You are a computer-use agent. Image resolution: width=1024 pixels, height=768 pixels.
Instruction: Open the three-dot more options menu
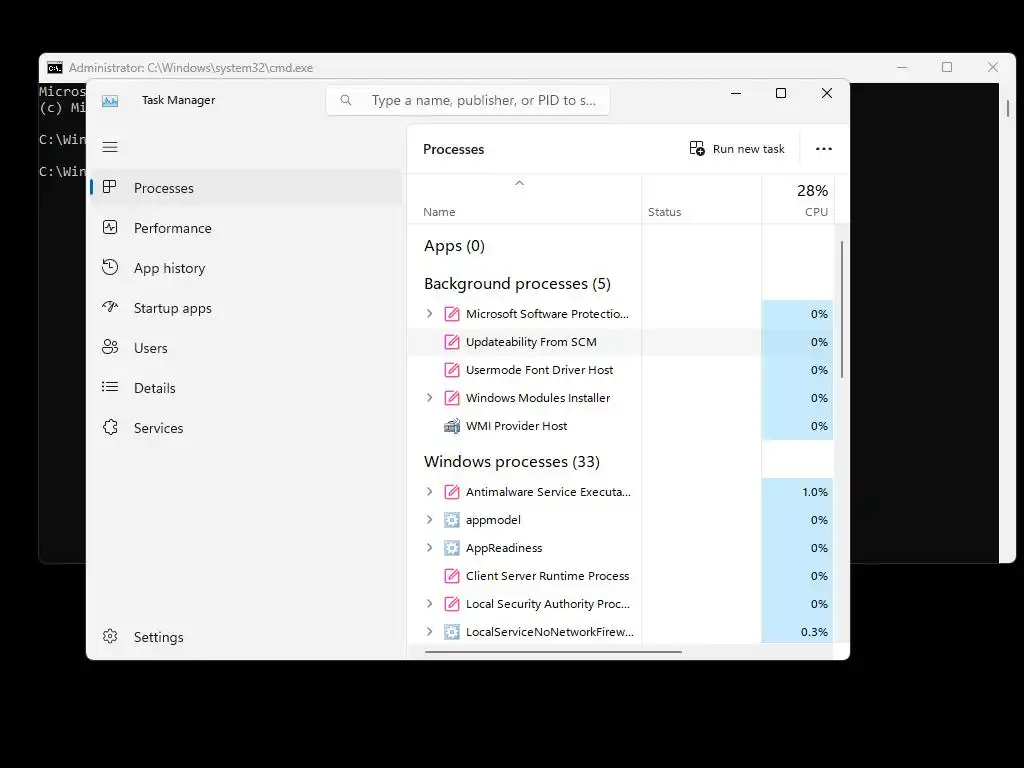pyautogui.click(x=824, y=149)
